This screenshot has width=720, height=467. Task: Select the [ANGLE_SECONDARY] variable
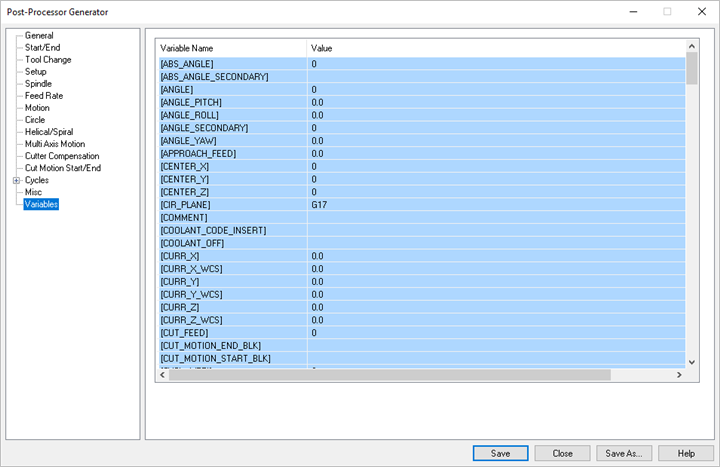point(422,128)
